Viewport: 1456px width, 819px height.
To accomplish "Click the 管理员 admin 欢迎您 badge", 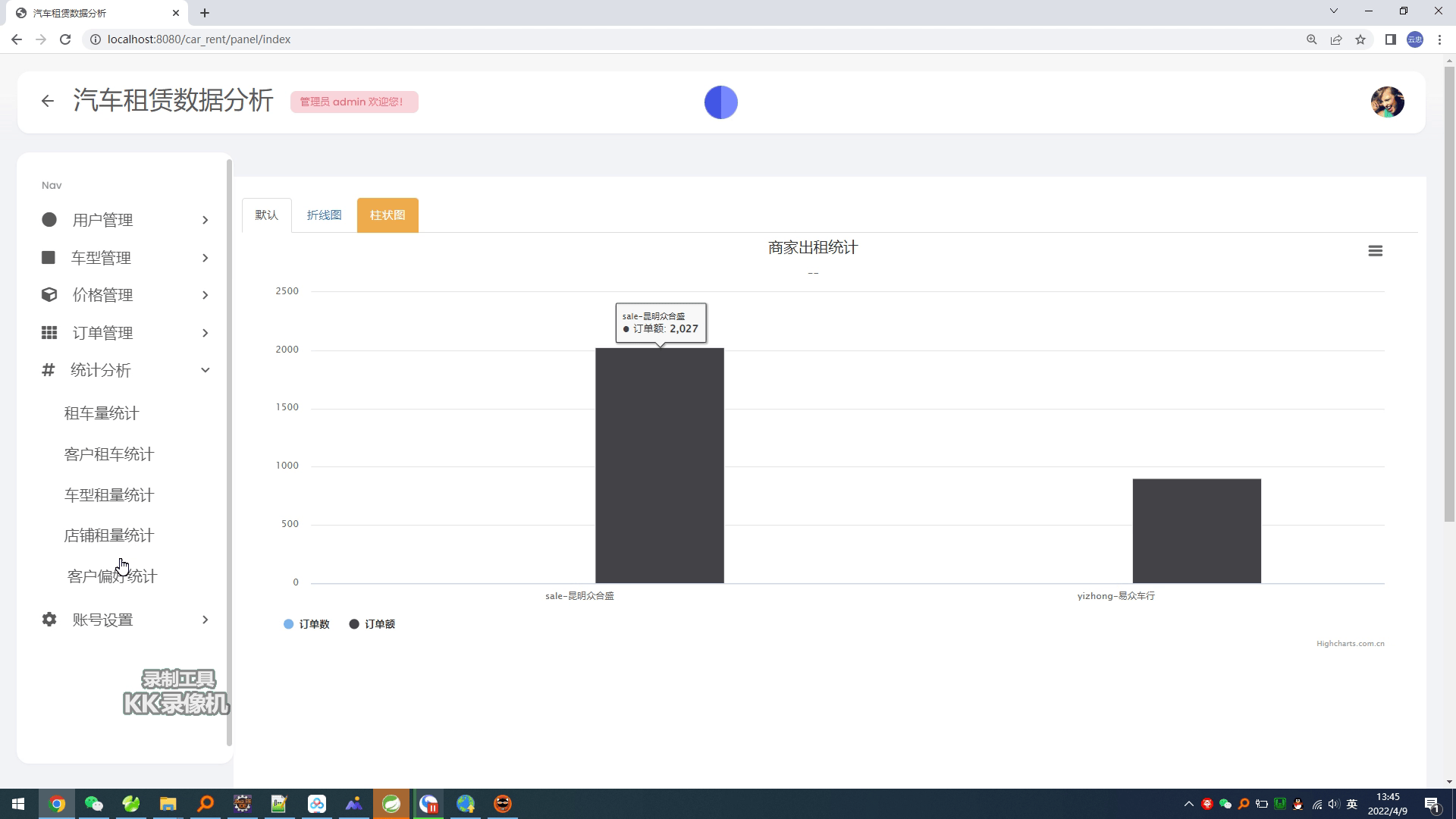I will pos(354,102).
